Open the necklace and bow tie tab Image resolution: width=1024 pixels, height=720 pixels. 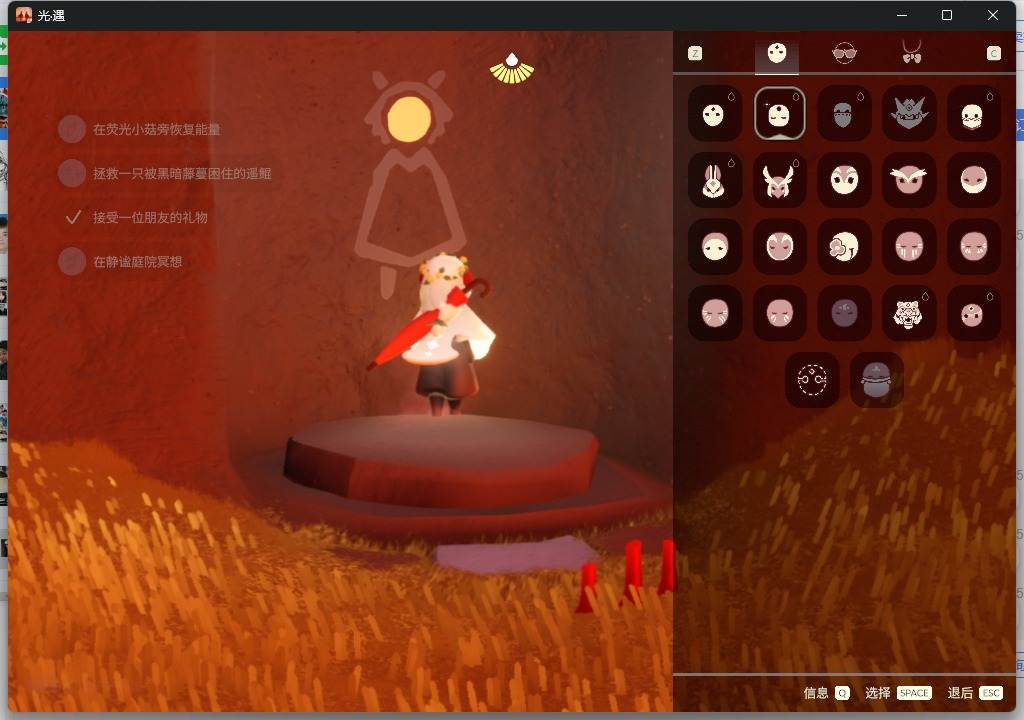pyautogui.click(x=912, y=52)
